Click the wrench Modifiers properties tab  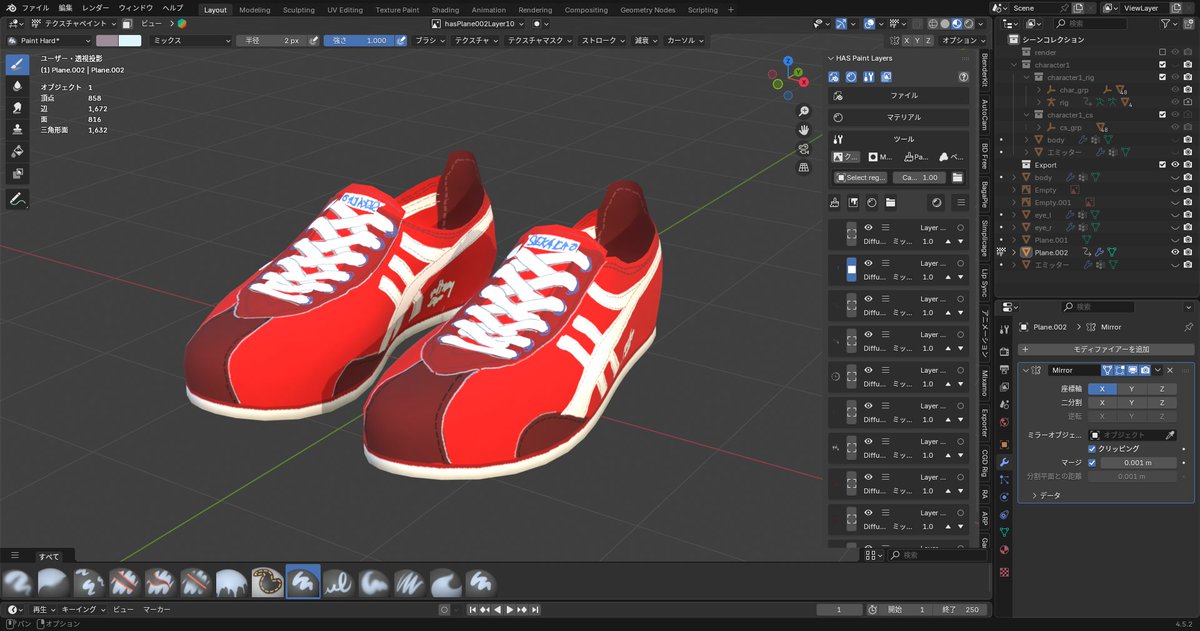[x=1004, y=462]
